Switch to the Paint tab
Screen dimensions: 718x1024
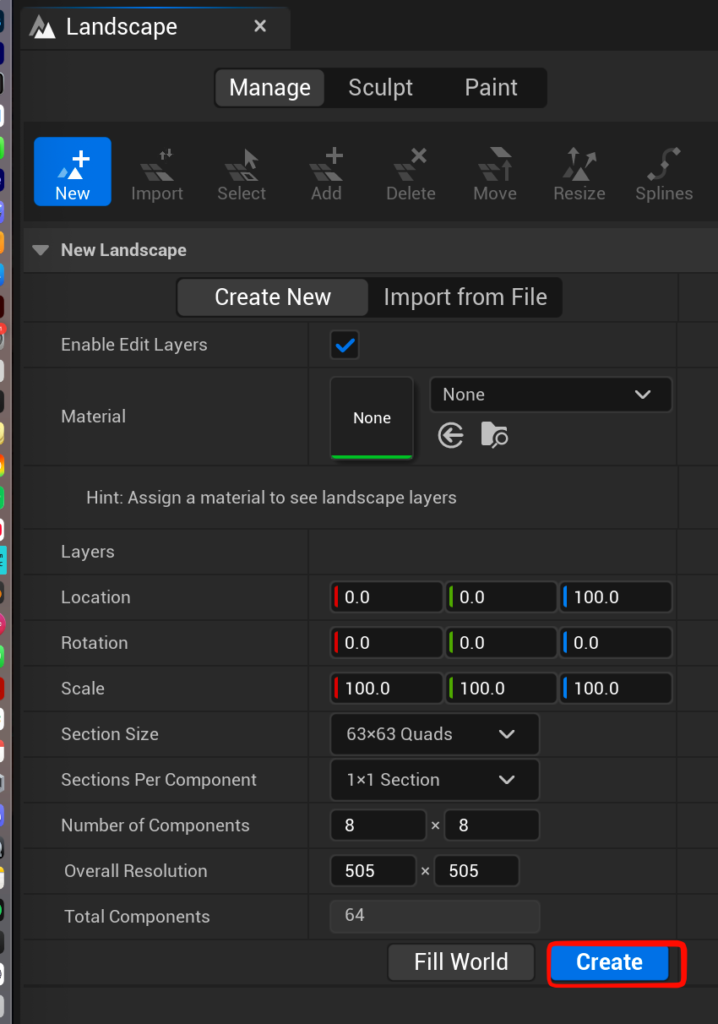pyautogui.click(x=491, y=88)
